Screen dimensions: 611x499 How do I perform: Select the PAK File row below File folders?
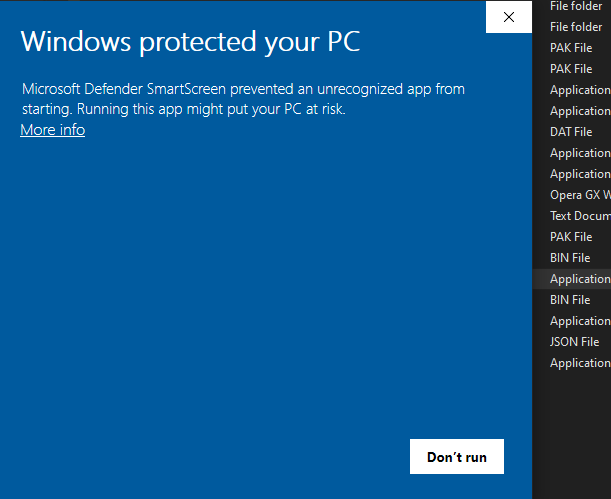pos(571,48)
